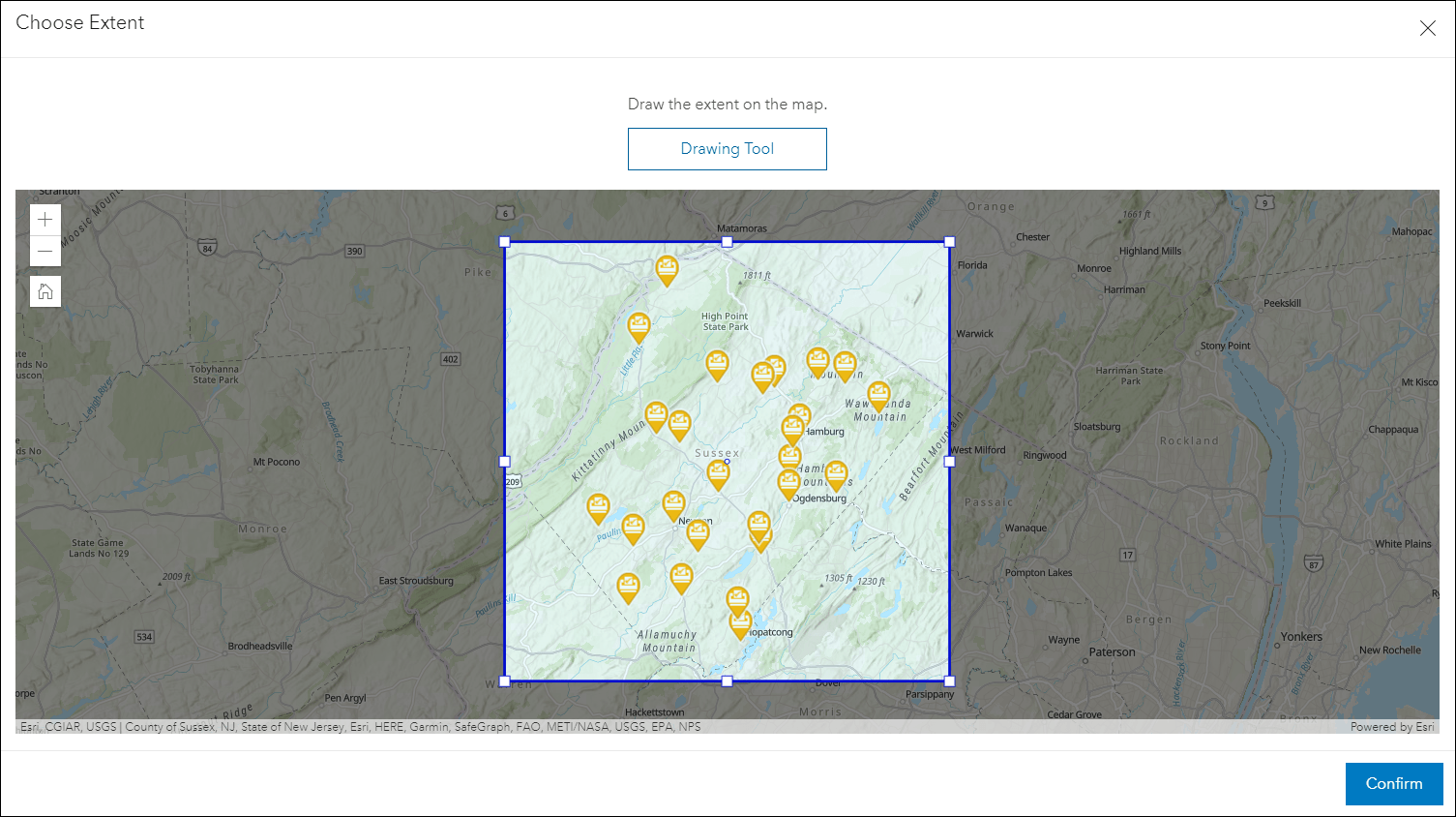
Task: Click the White Plains map label
Action: 1403,544
